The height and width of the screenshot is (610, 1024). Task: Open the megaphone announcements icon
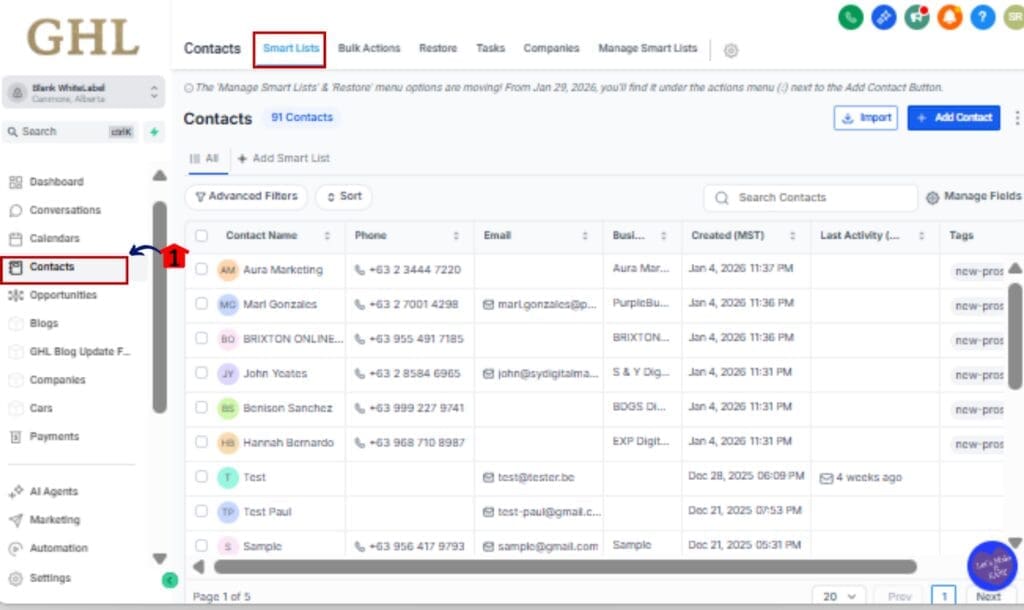[x=916, y=17]
